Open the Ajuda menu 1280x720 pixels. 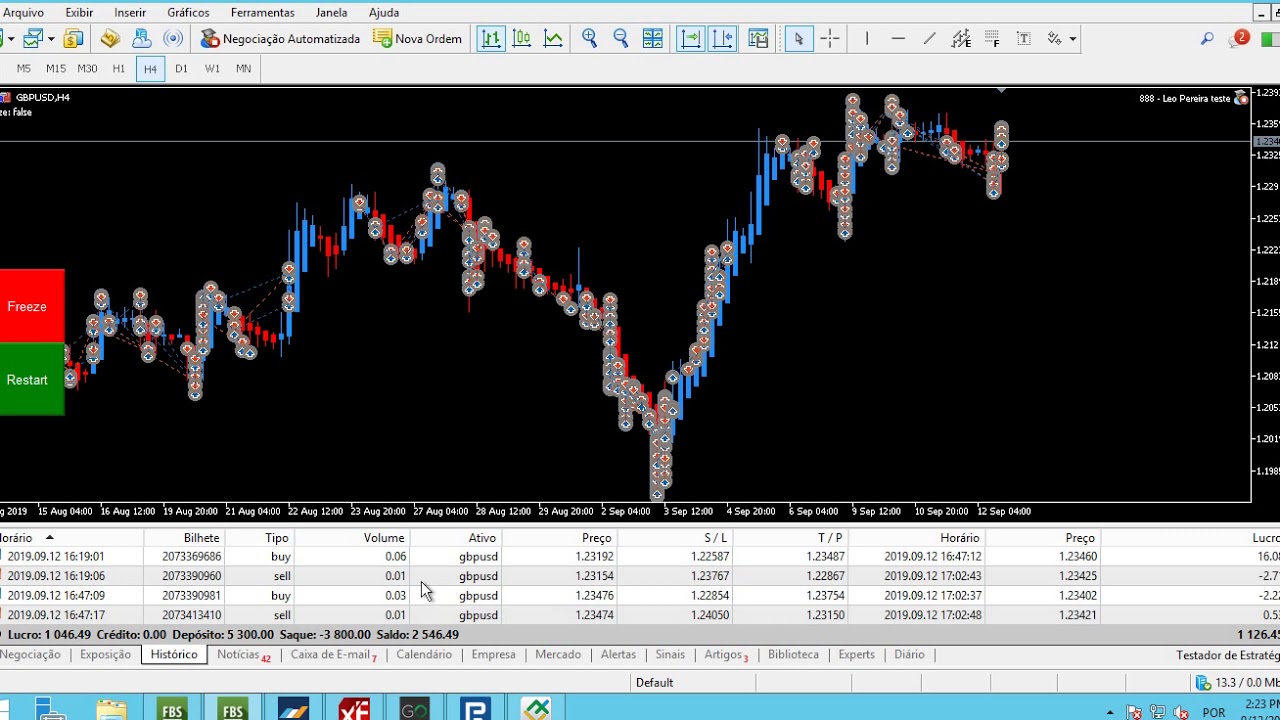(384, 13)
